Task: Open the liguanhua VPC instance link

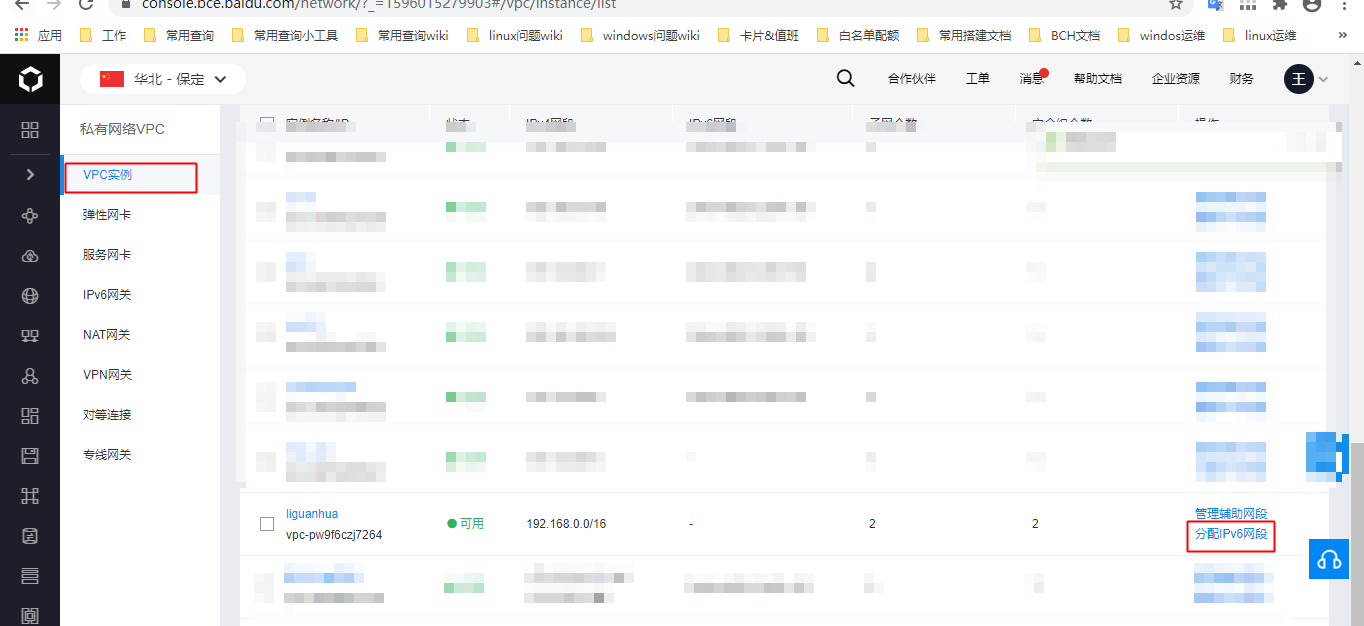Action: point(312,514)
